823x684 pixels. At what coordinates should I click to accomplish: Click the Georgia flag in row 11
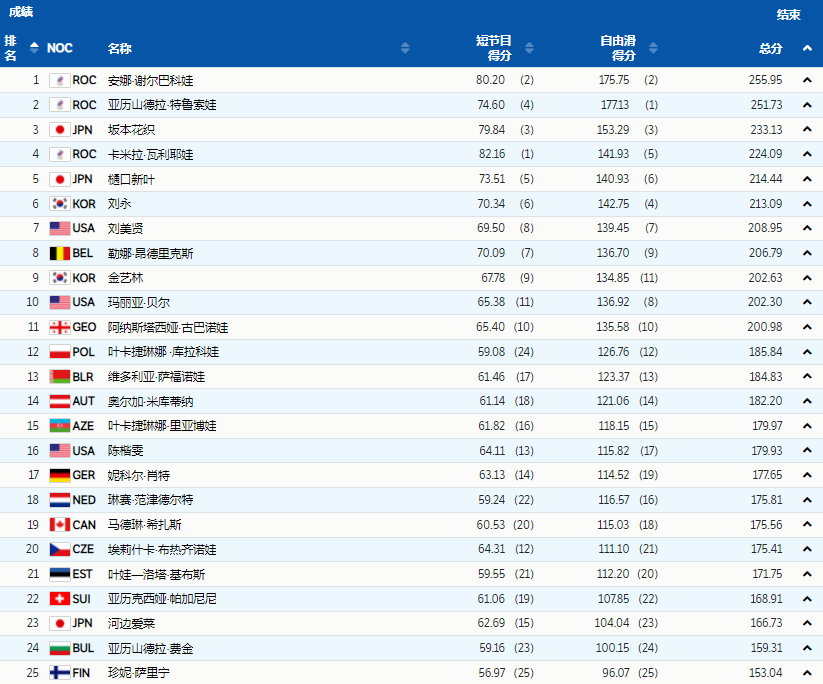click(60, 328)
